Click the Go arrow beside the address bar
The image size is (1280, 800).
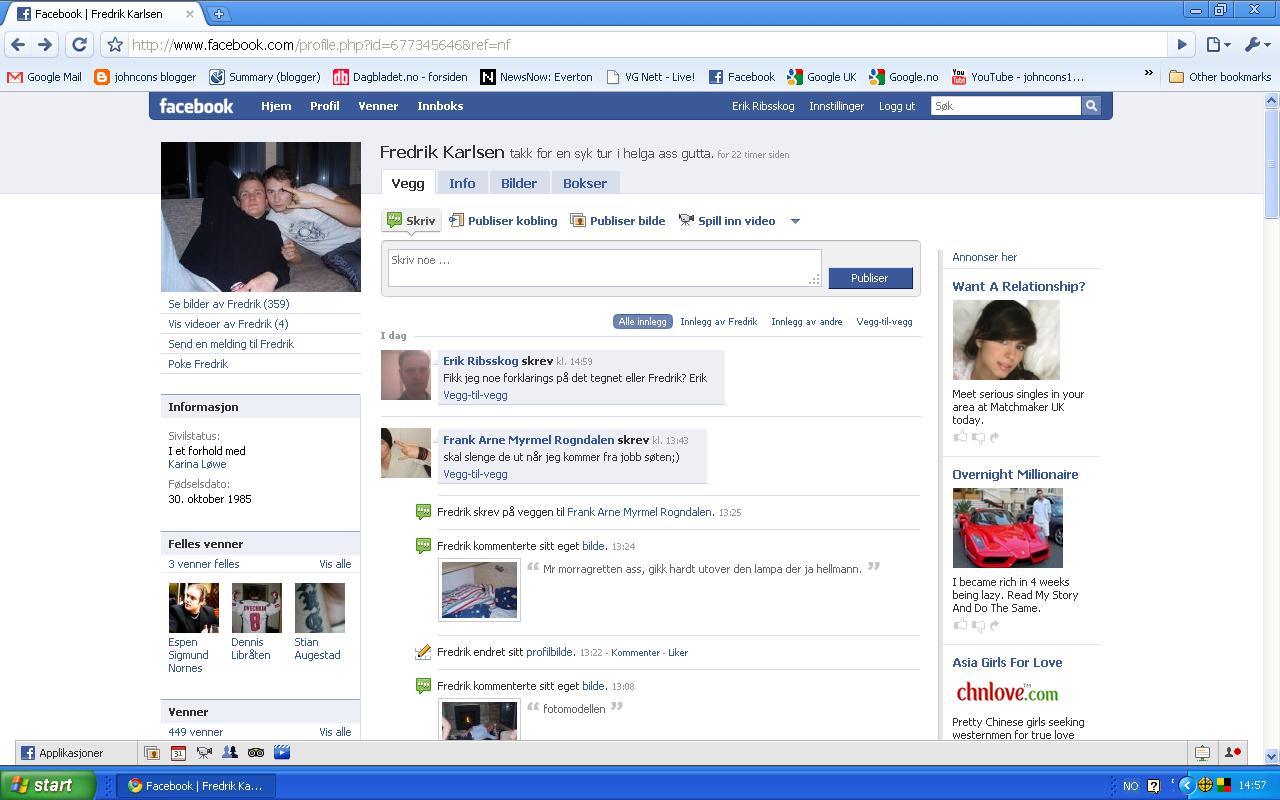(x=1182, y=45)
